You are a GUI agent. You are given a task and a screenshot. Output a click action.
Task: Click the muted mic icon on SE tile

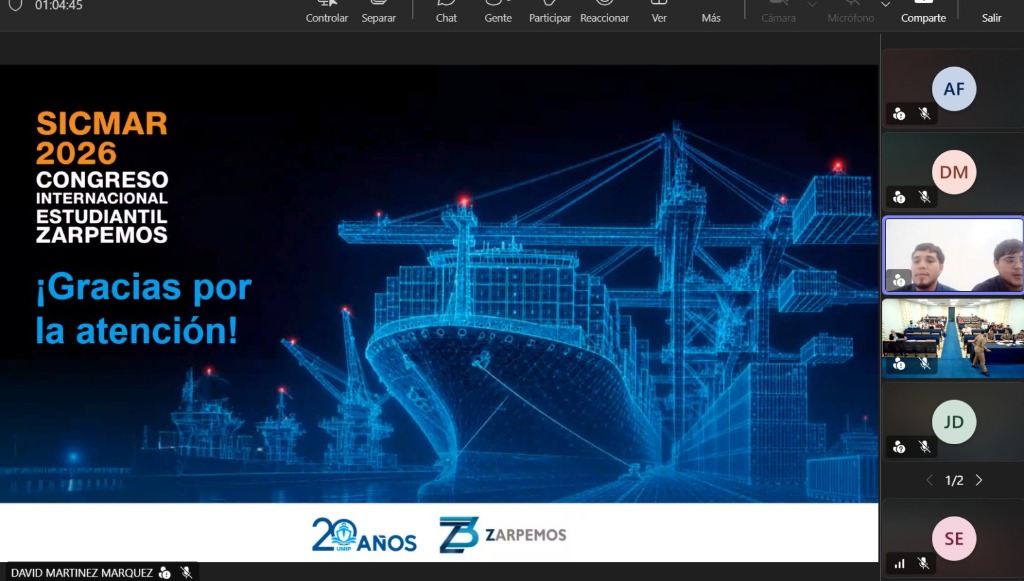(x=923, y=563)
